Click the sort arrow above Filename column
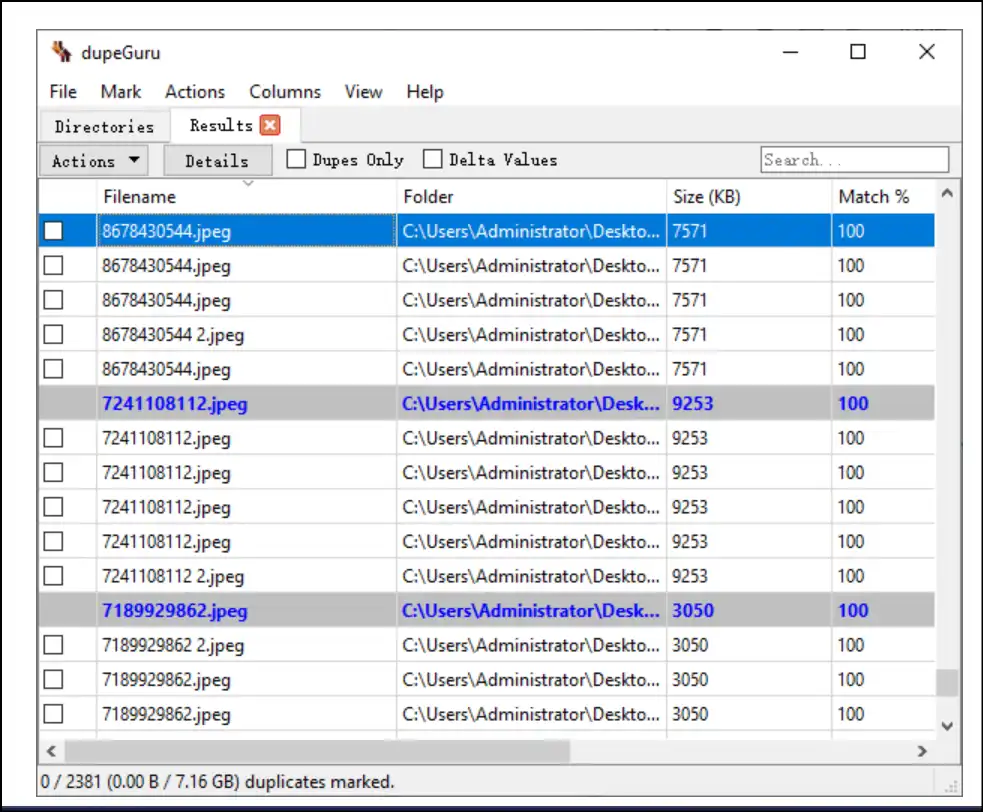The image size is (983, 812). [248, 183]
